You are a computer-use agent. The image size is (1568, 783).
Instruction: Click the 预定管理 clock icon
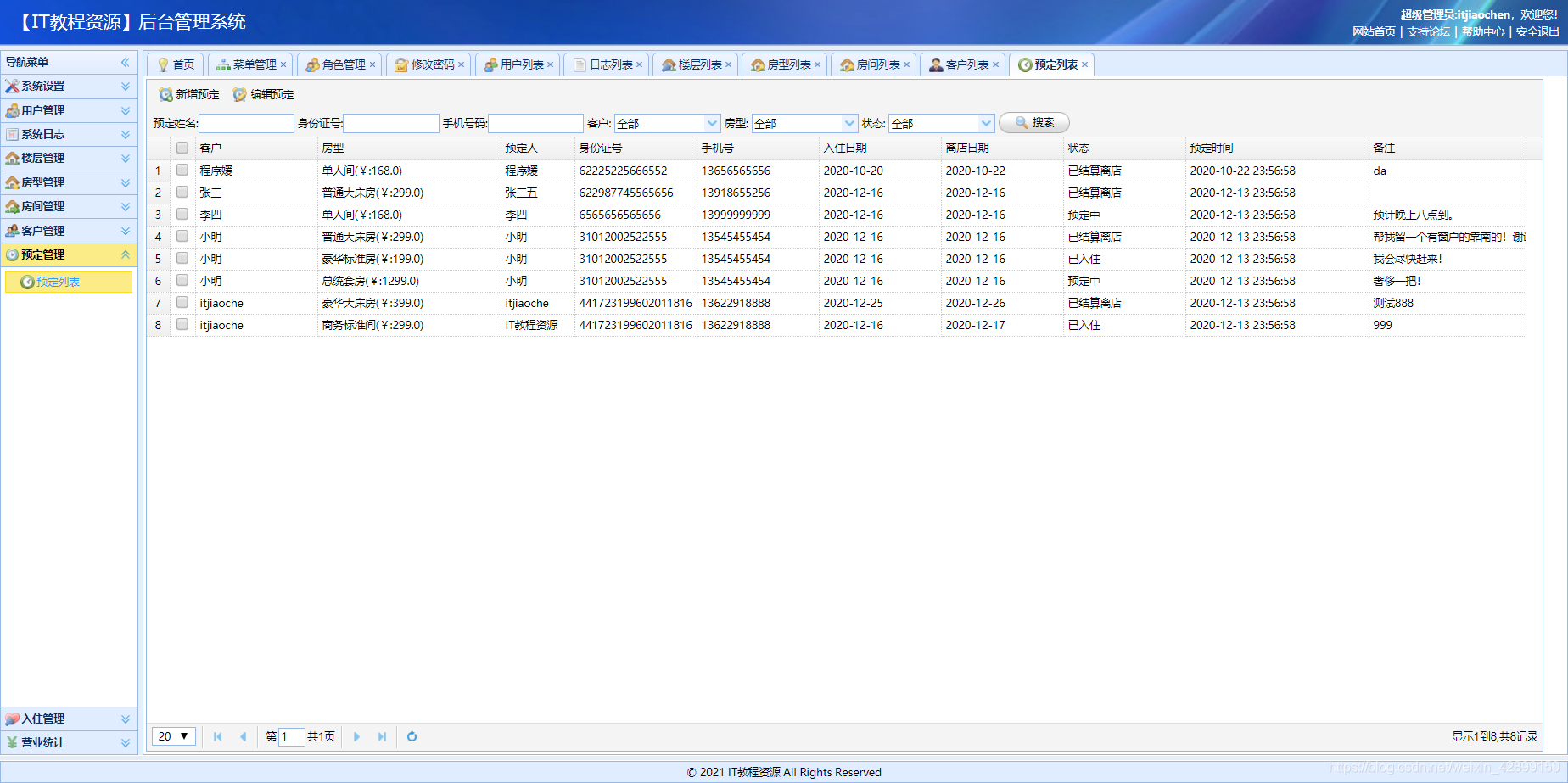12,254
